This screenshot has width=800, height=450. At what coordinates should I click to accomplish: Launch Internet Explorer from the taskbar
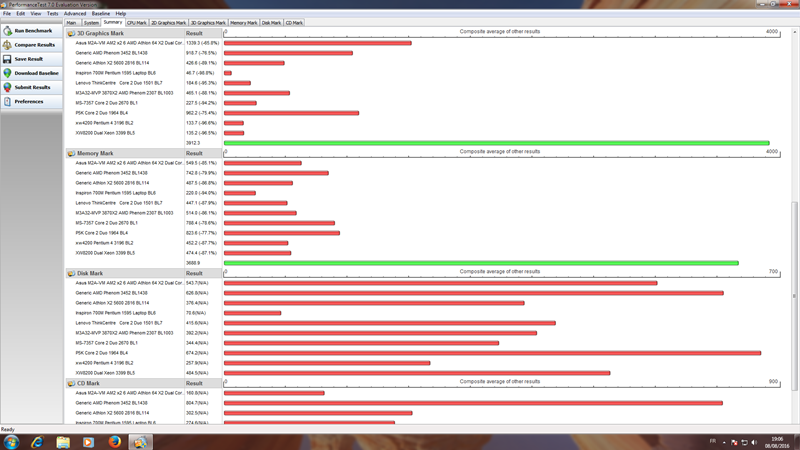pyautogui.click(x=37, y=442)
